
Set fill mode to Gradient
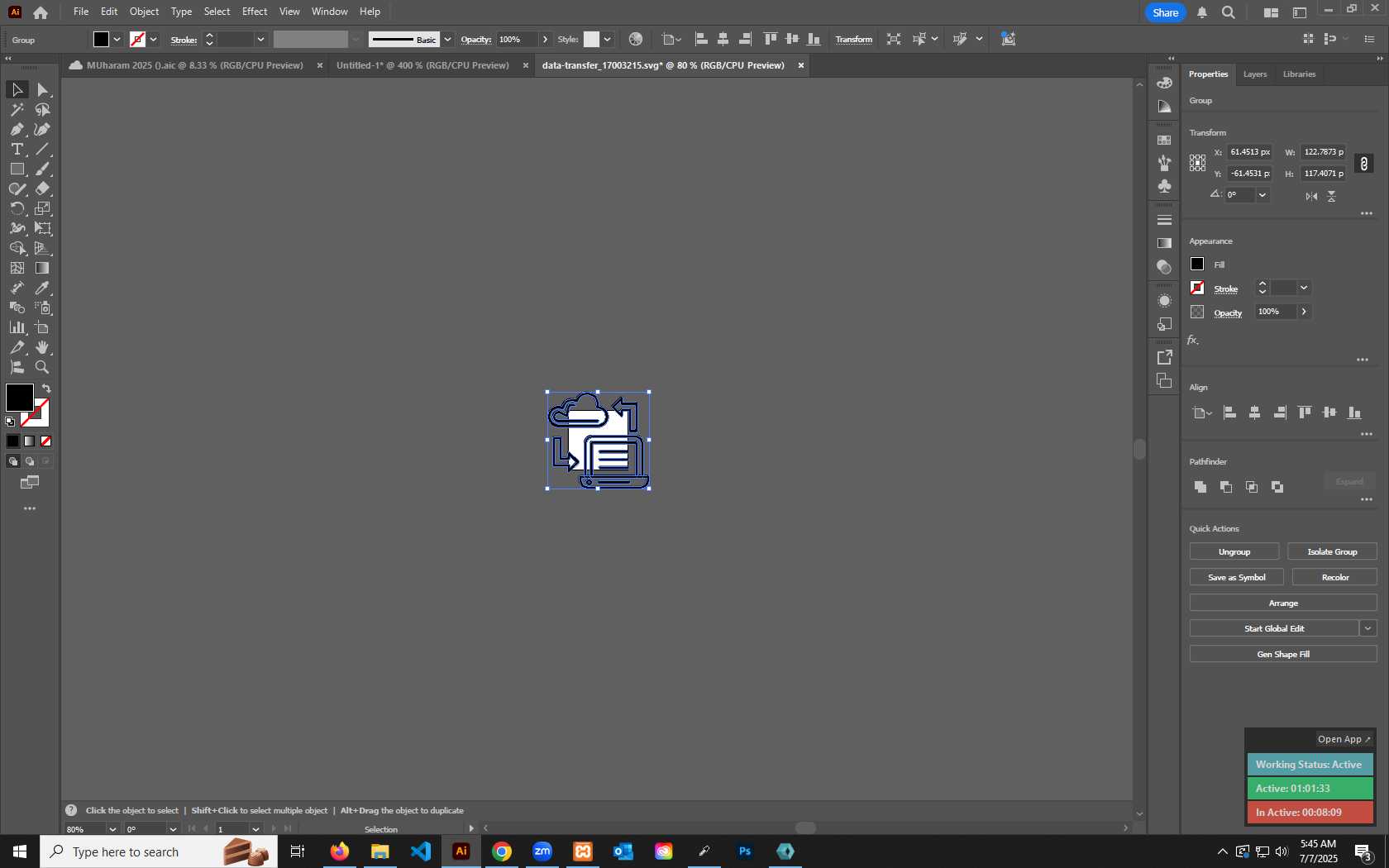click(x=30, y=441)
